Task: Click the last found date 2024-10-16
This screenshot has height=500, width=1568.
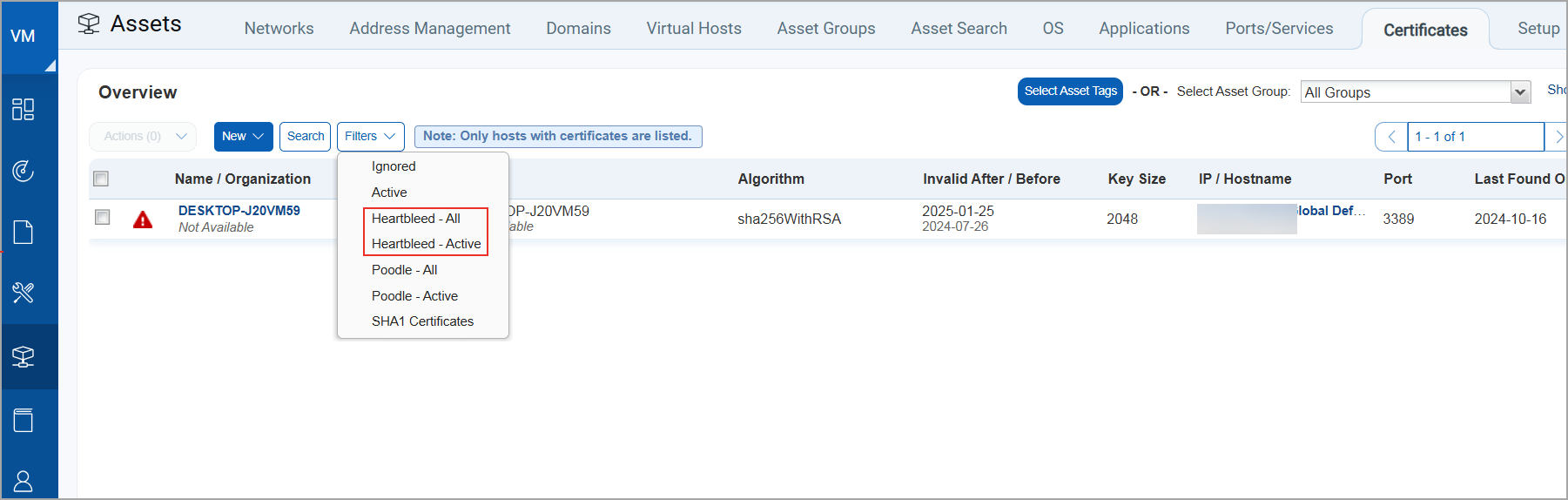Action: (1511, 220)
